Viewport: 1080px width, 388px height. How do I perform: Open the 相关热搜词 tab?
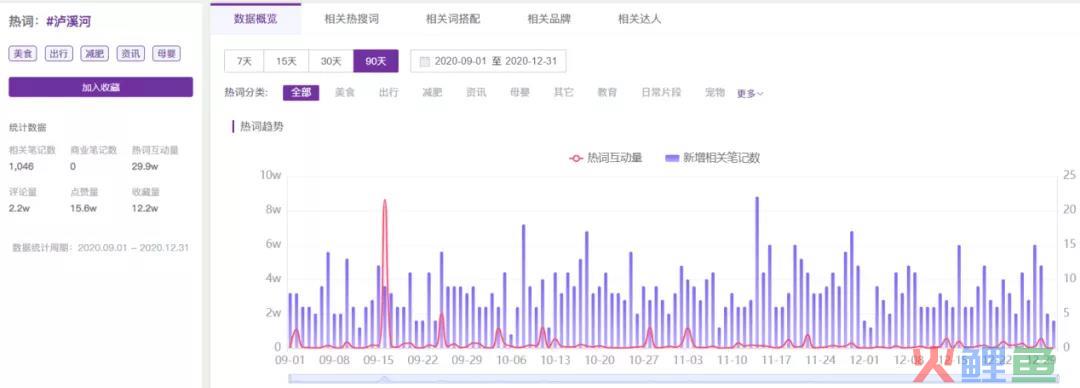point(351,19)
